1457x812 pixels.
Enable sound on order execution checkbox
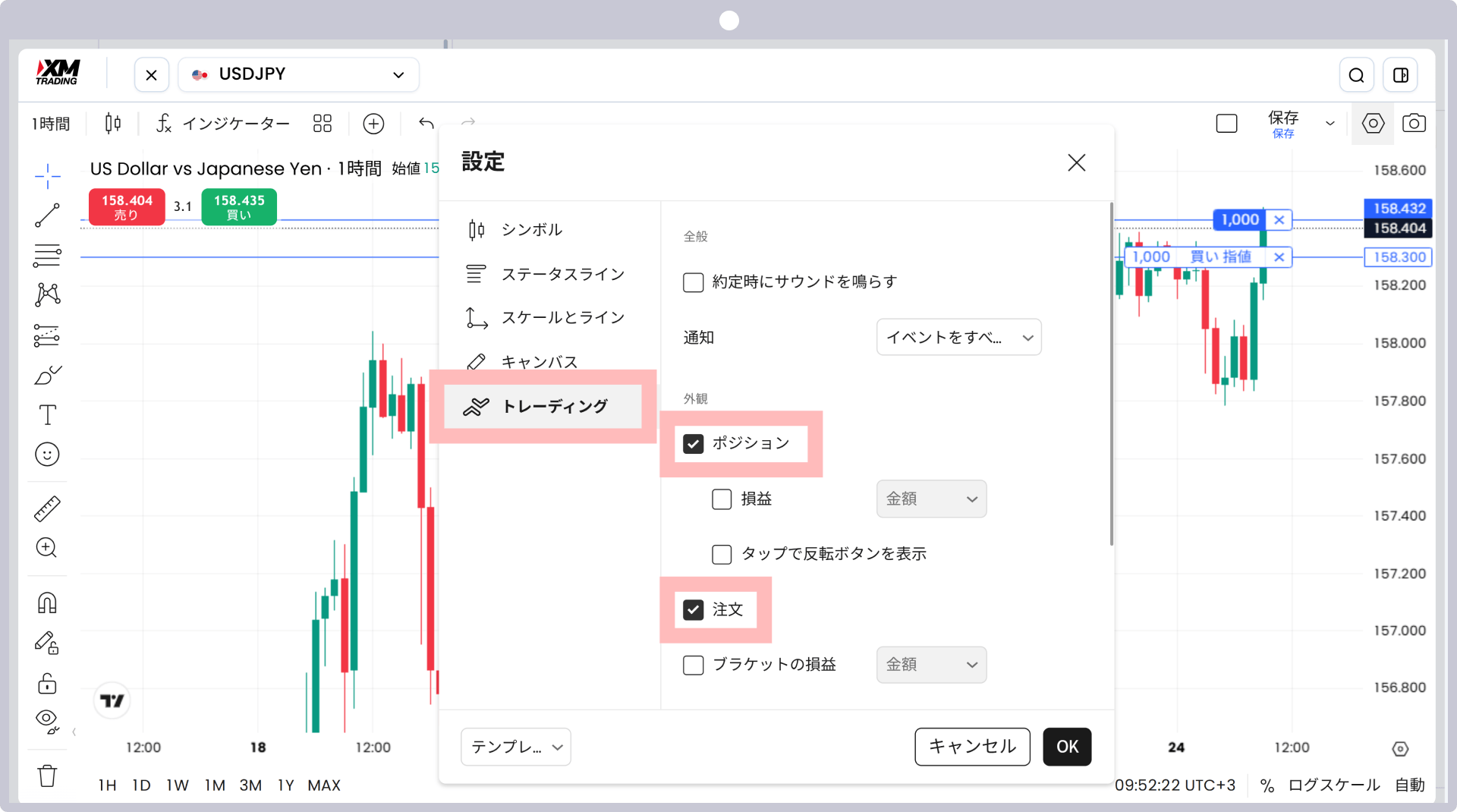pyautogui.click(x=694, y=282)
